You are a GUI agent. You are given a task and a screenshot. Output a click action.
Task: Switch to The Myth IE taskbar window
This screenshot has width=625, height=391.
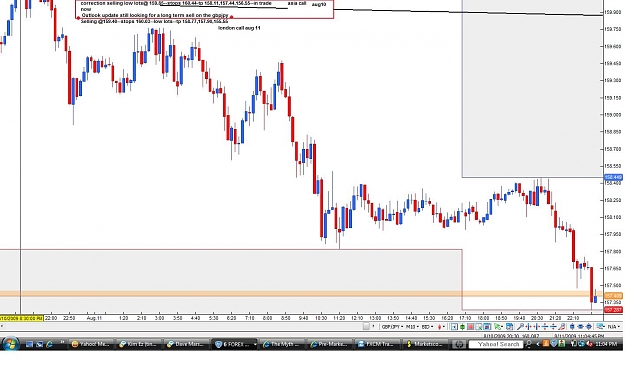coord(283,344)
